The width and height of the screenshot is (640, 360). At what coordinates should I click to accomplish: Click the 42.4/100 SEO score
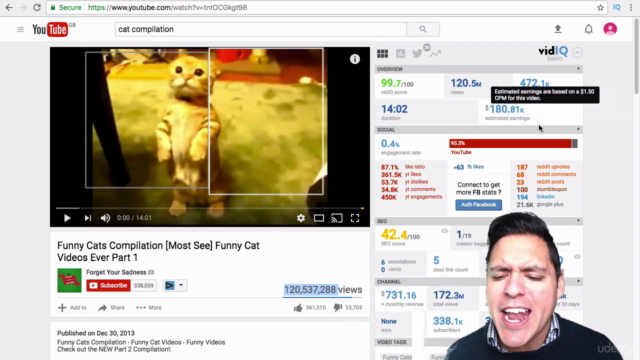click(400, 235)
